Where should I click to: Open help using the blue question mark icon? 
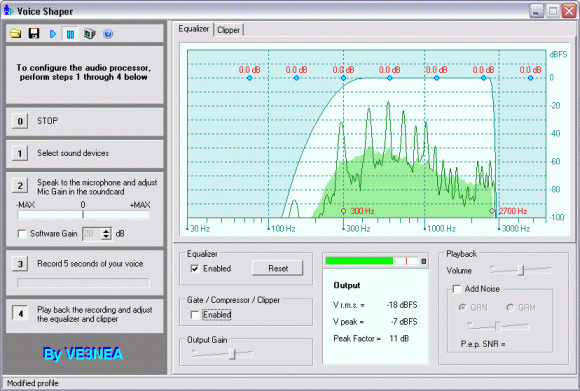(108, 34)
